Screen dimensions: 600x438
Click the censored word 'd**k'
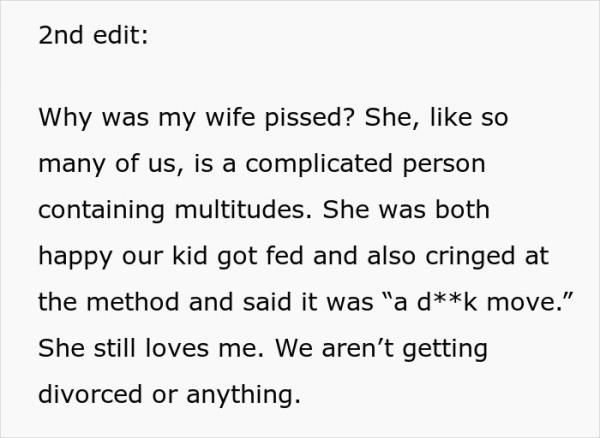click(447, 301)
